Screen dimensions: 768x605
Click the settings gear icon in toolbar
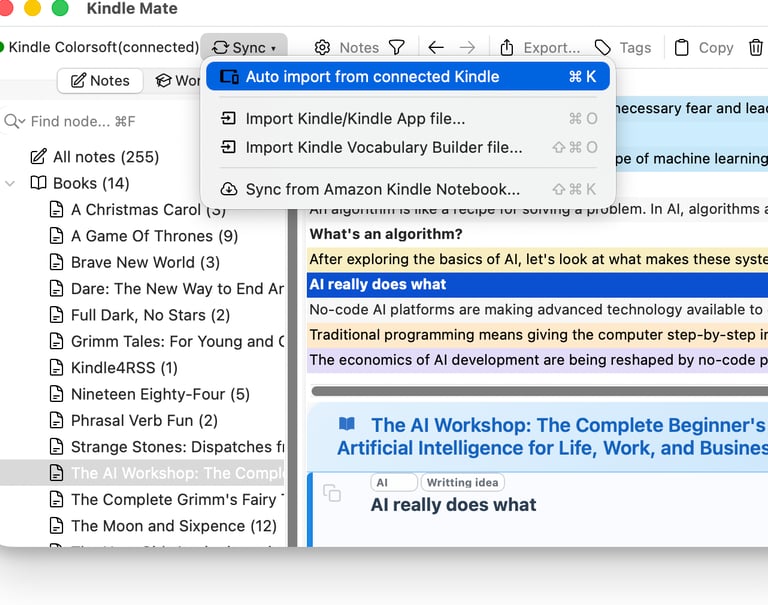(322, 48)
